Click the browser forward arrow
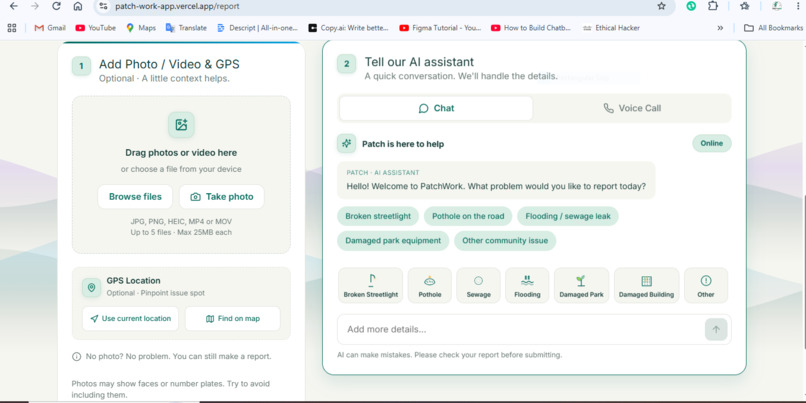The width and height of the screenshot is (806, 403). tap(34, 6)
